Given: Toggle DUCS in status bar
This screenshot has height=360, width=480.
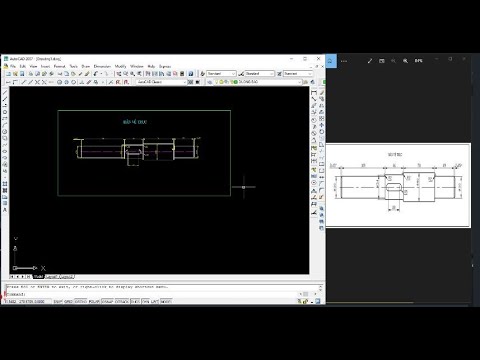Looking at the screenshot, I should coord(135,301).
